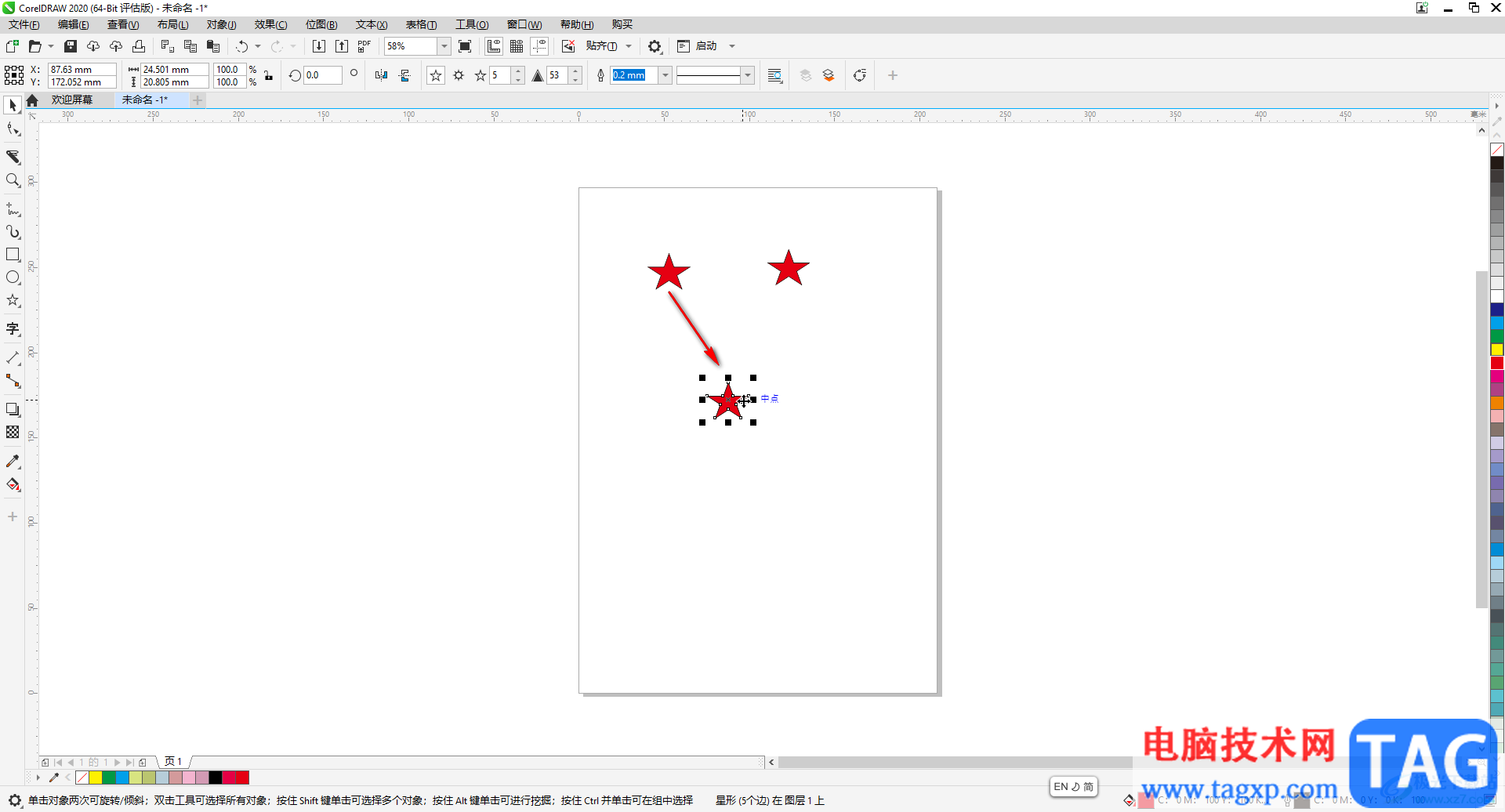1505x812 pixels.
Task: Select the Zoom magnifier tool
Action: tap(13, 180)
